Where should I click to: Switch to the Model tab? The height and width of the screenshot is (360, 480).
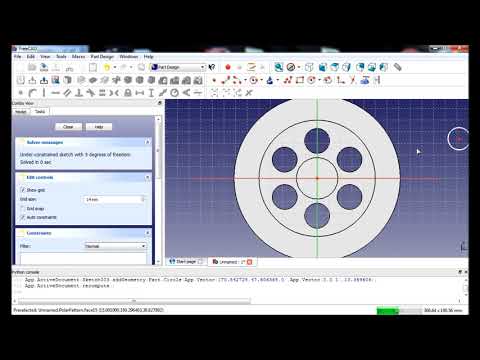point(21,112)
